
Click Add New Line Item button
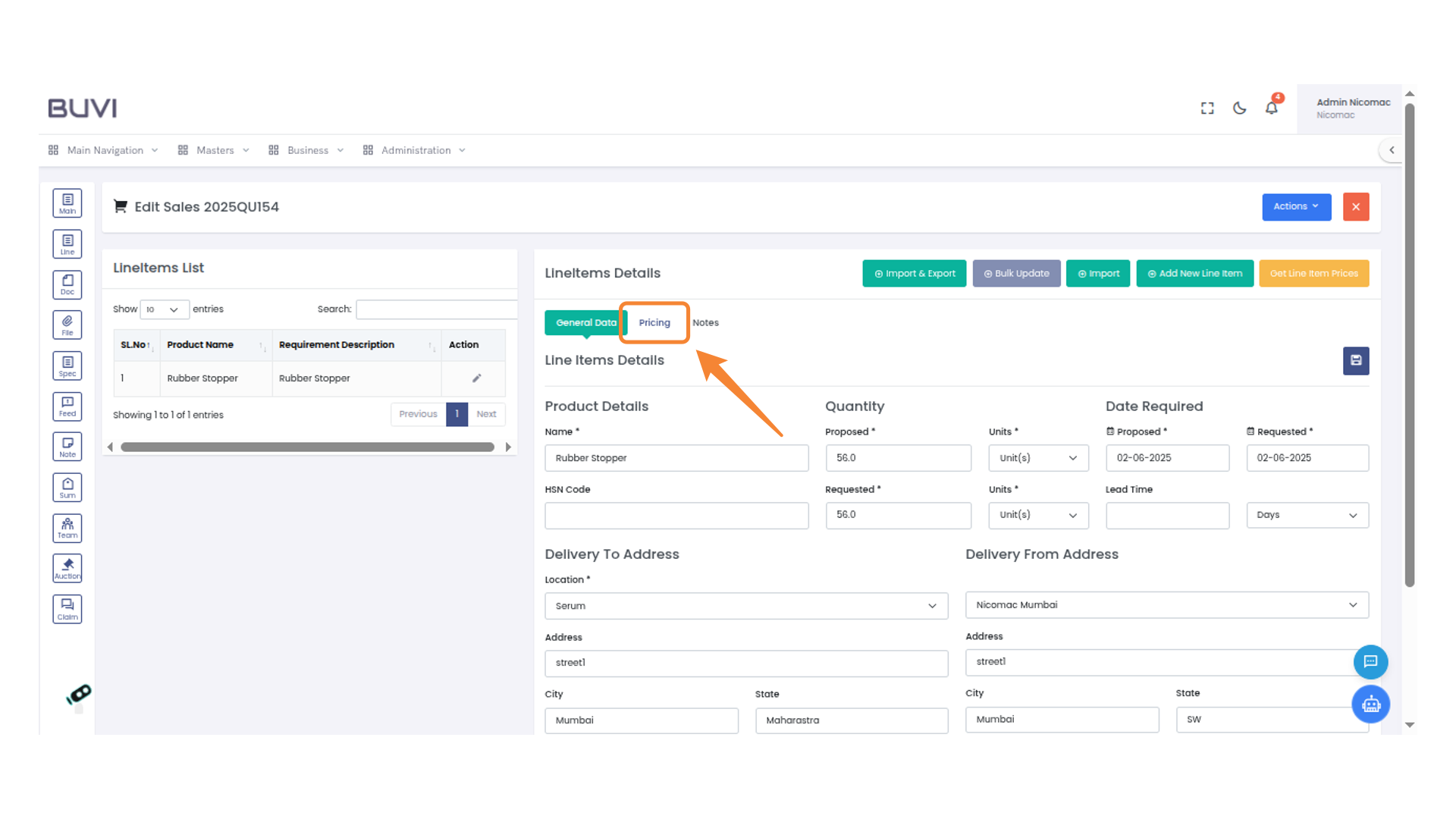click(x=1194, y=274)
